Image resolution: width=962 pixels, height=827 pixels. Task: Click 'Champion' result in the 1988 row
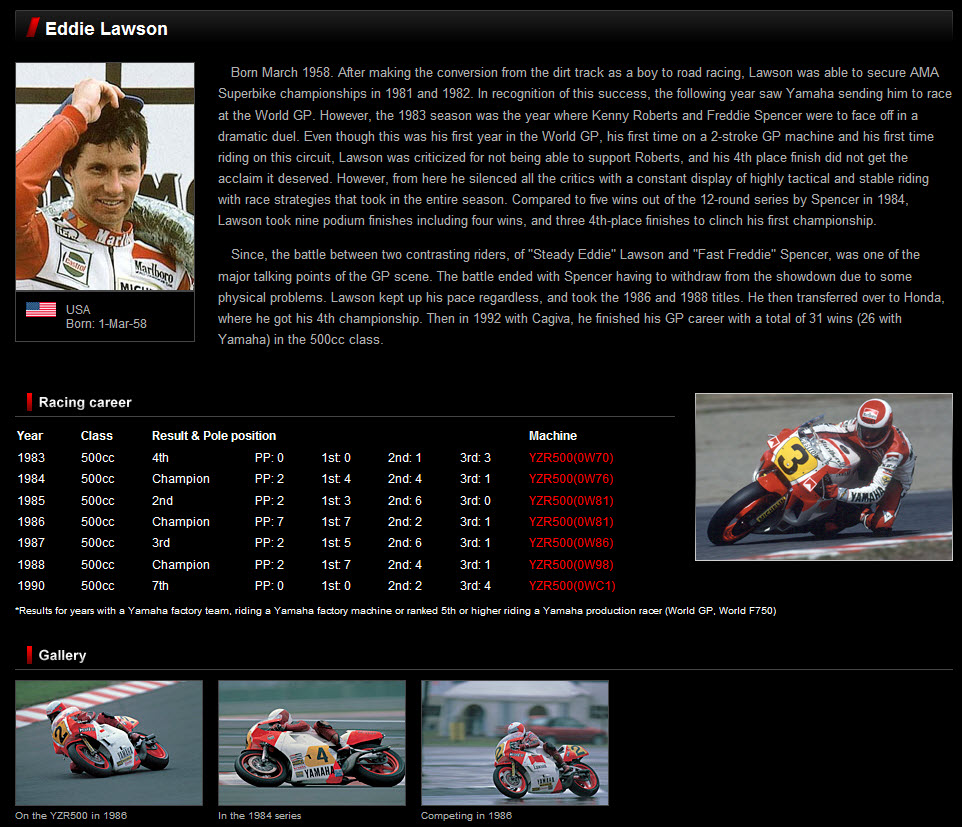(180, 564)
